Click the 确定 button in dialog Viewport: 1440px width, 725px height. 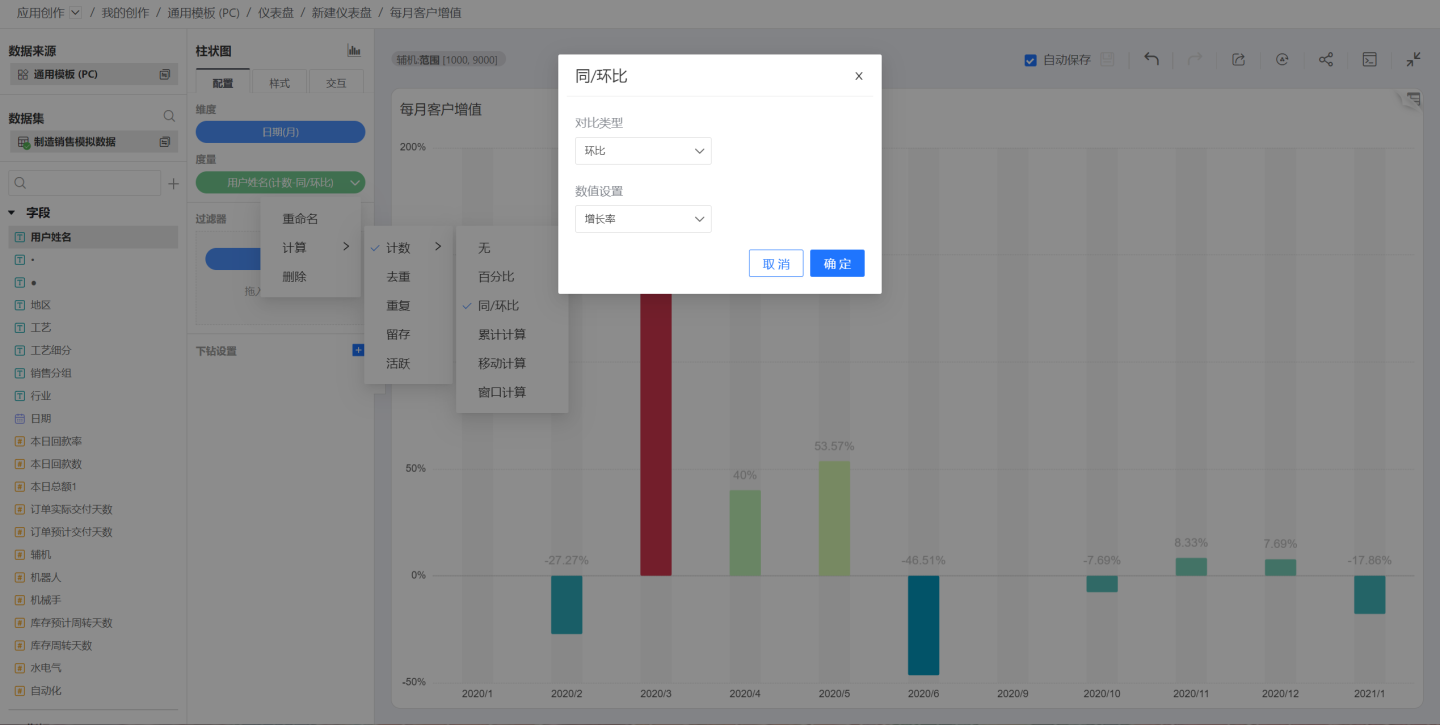pyautogui.click(x=837, y=264)
